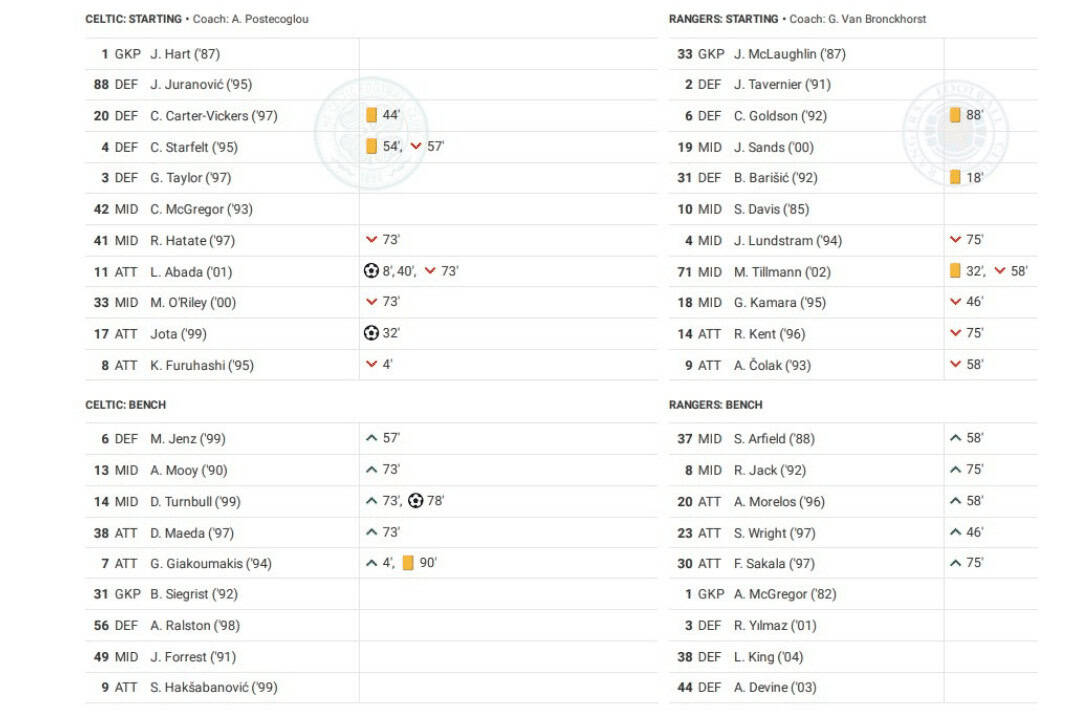Click B. Barišić's yellow card icon
The height and width of the screenshot is (712, 1068).
click(955, 177)
